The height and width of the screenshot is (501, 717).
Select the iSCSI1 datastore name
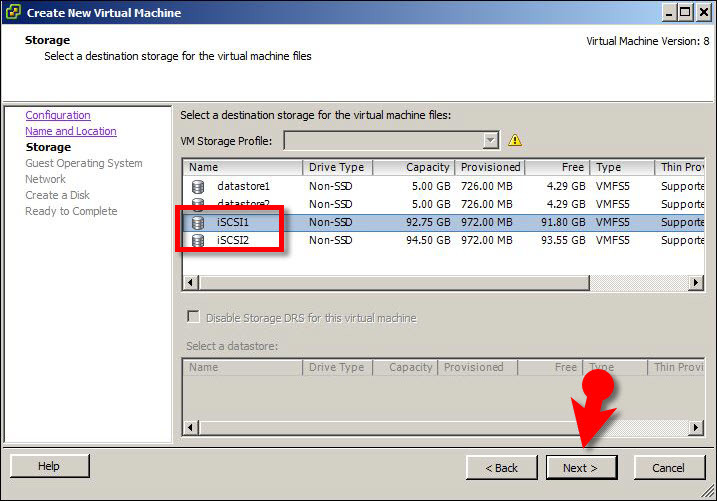[233, 223]
